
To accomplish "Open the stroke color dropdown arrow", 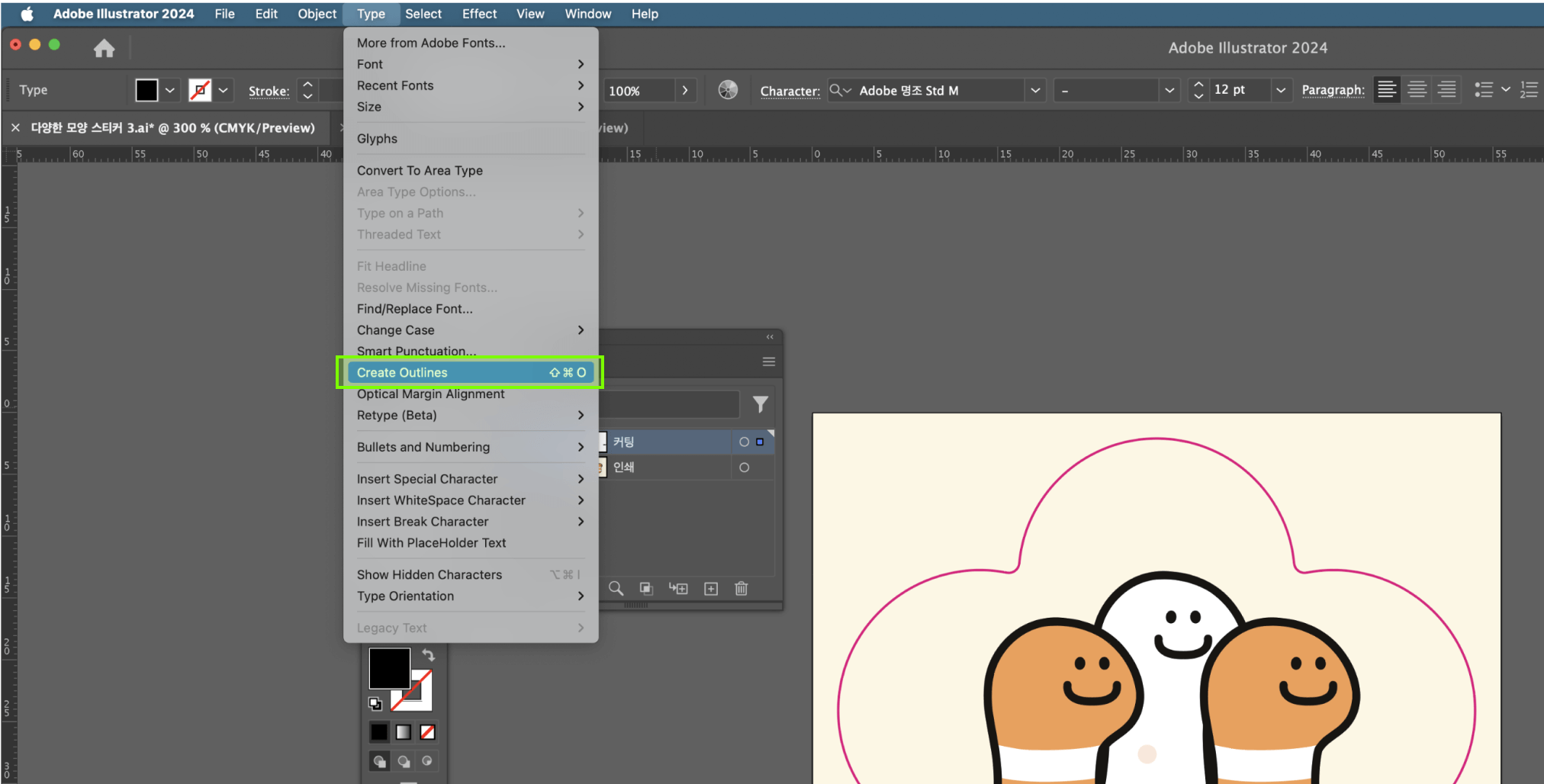I will [x=223, y=90].
